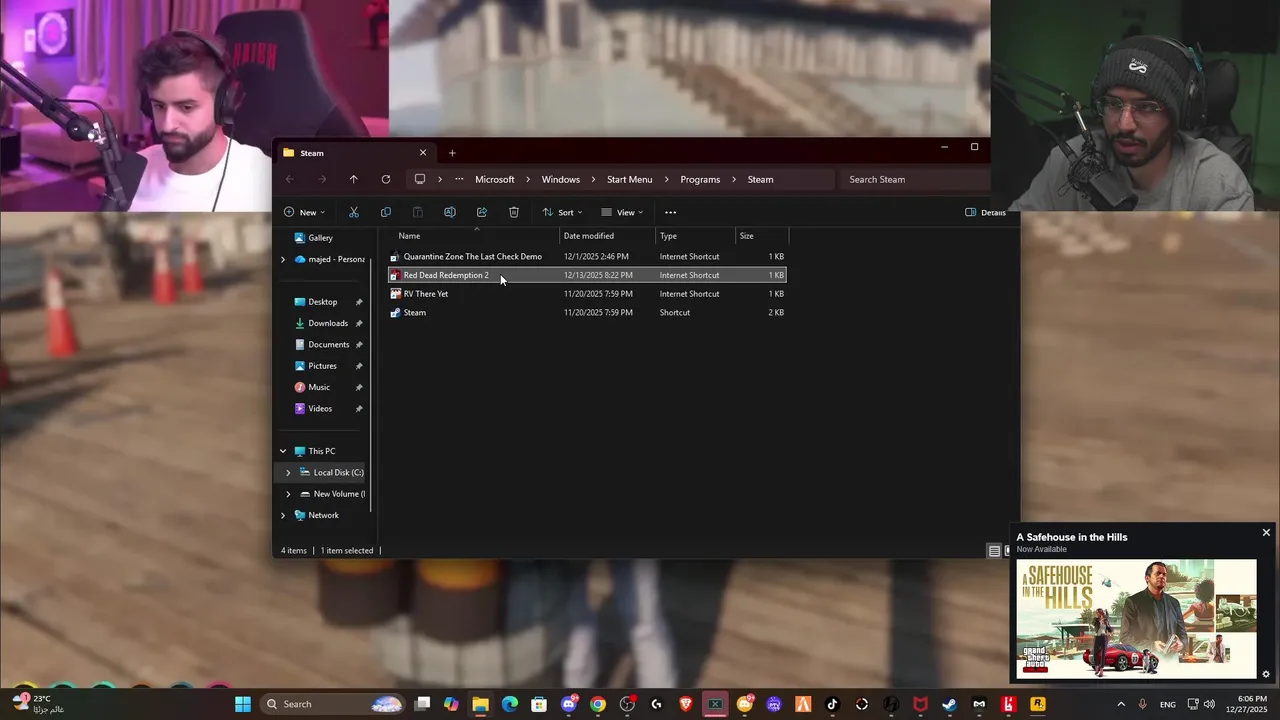This screenshot has width=1280, height=720.
Task: Open Brave browser from taskbar
Action: click(x=686, y=704)
